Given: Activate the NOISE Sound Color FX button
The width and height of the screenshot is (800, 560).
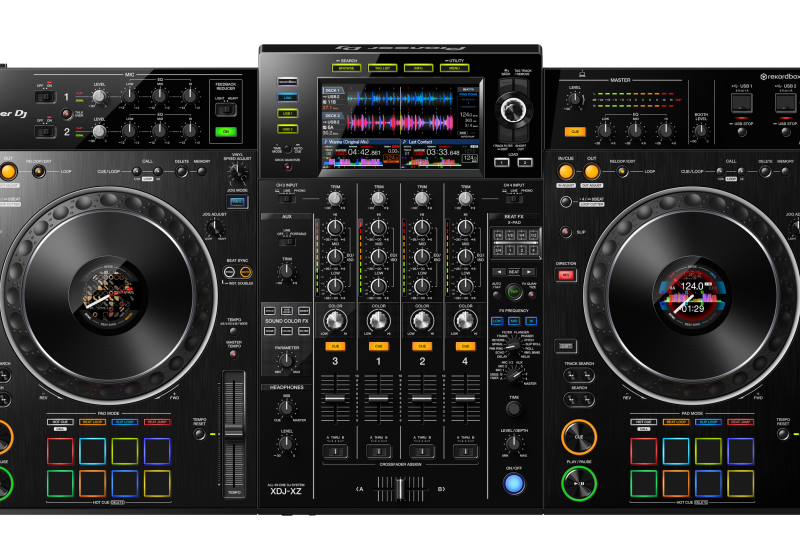Looking at the screenshot, I should coord(269,331).
